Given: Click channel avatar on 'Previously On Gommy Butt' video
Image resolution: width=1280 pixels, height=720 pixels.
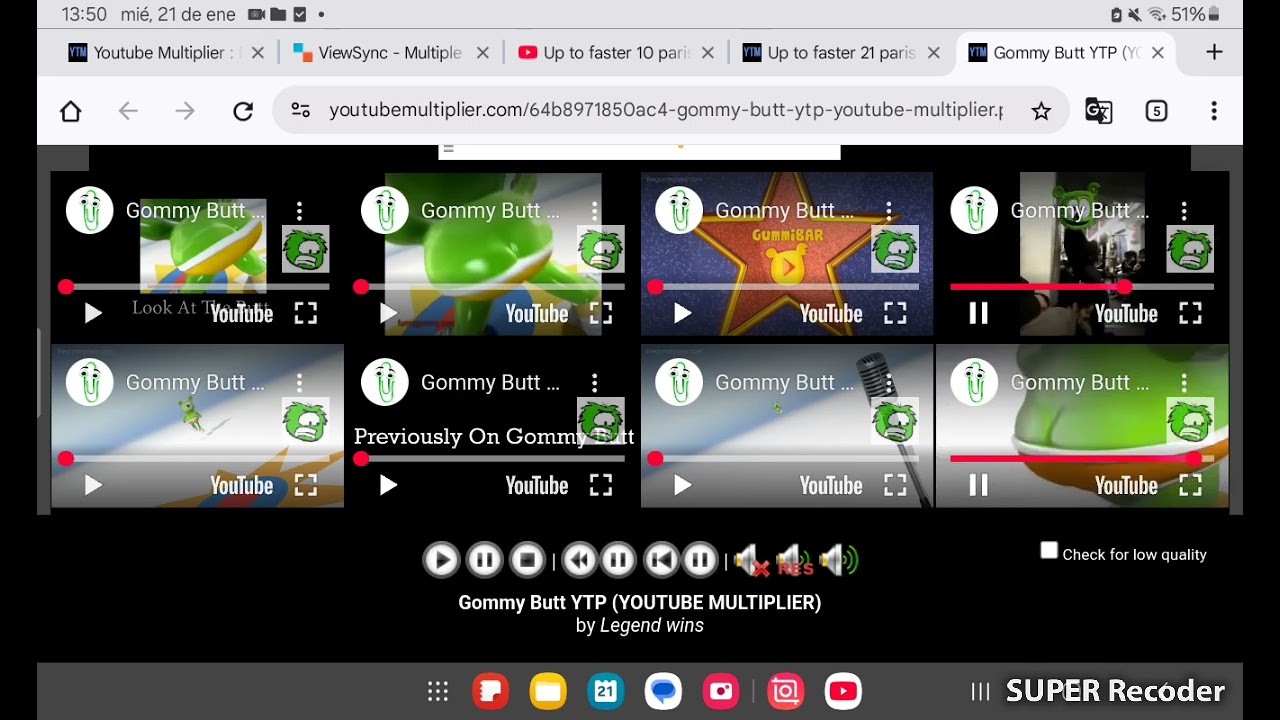Looking at the screenshot, I should (x=385, y=383).
